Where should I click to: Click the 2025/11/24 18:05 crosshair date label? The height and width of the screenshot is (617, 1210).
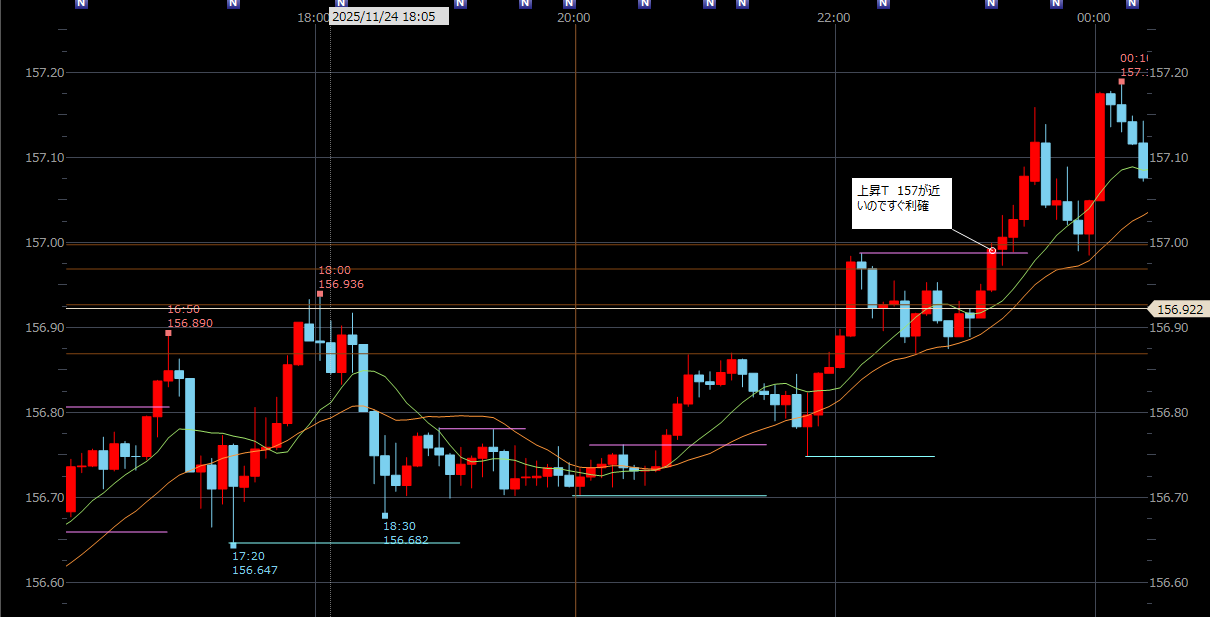(x=389, y=17)
